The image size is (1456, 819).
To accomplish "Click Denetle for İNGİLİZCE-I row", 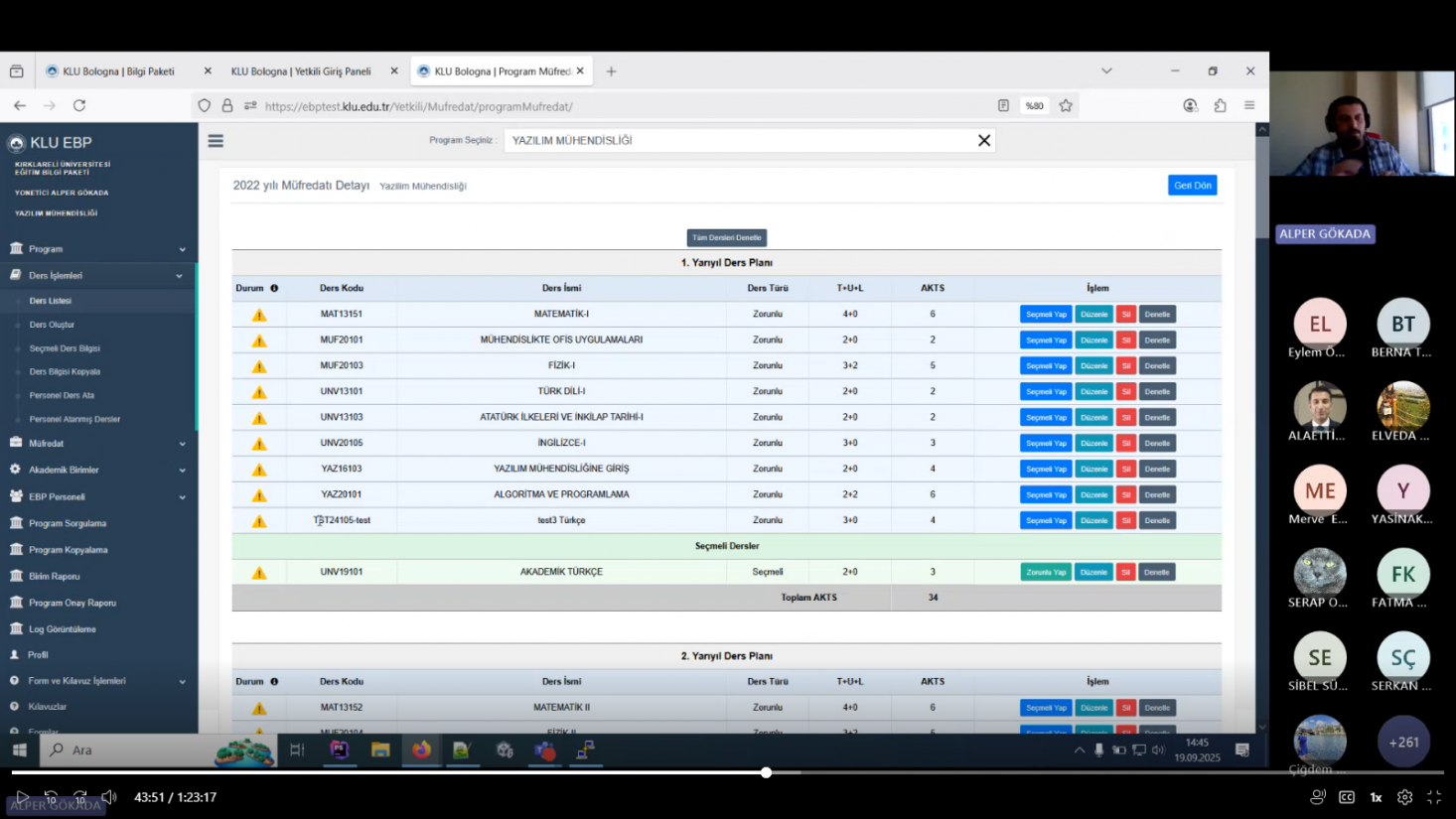I will [1157, 444].
